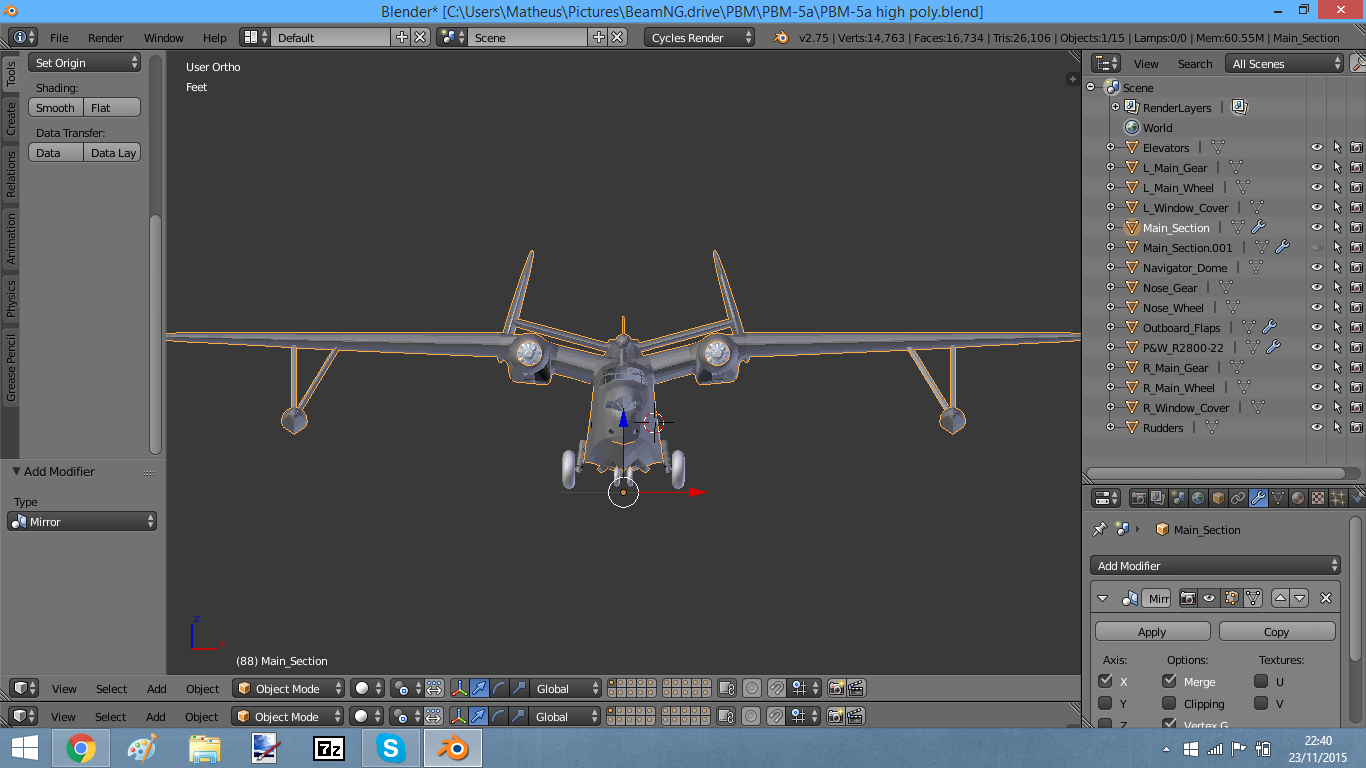Open the Modifiers properties tab wrench icon
The image size is (1366, 768).
coord(1258,497)
